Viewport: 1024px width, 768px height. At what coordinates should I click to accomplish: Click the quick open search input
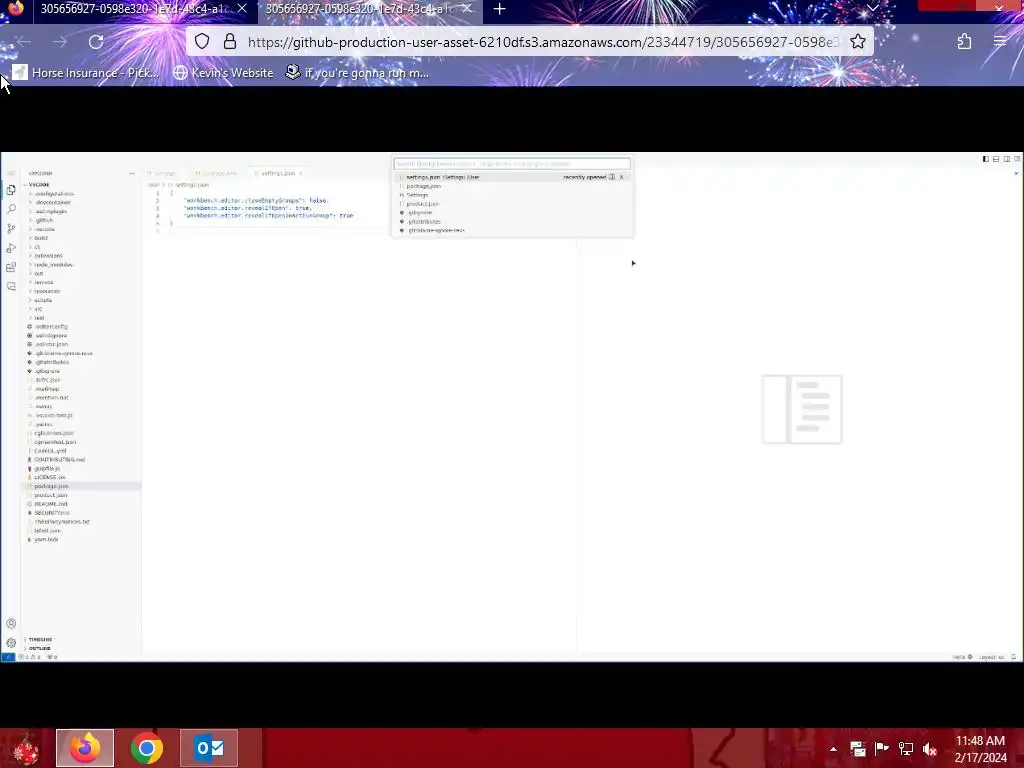(512, 164)
